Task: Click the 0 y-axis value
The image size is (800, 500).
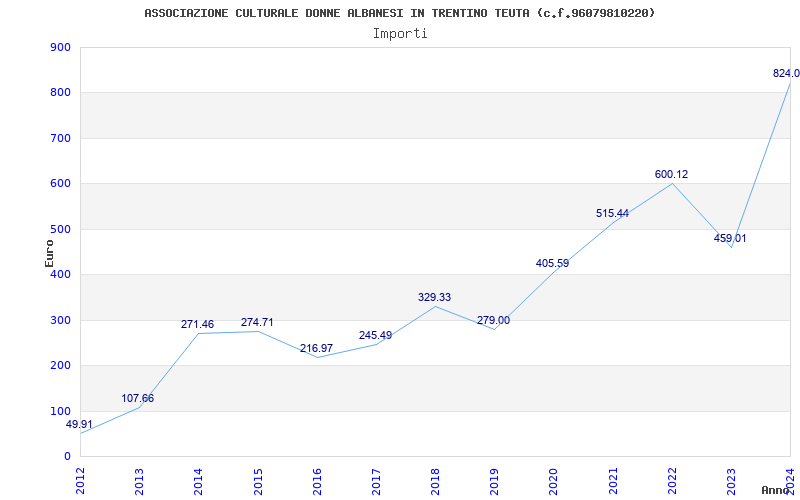Action: pyautogui.click(x=68, y=456)
